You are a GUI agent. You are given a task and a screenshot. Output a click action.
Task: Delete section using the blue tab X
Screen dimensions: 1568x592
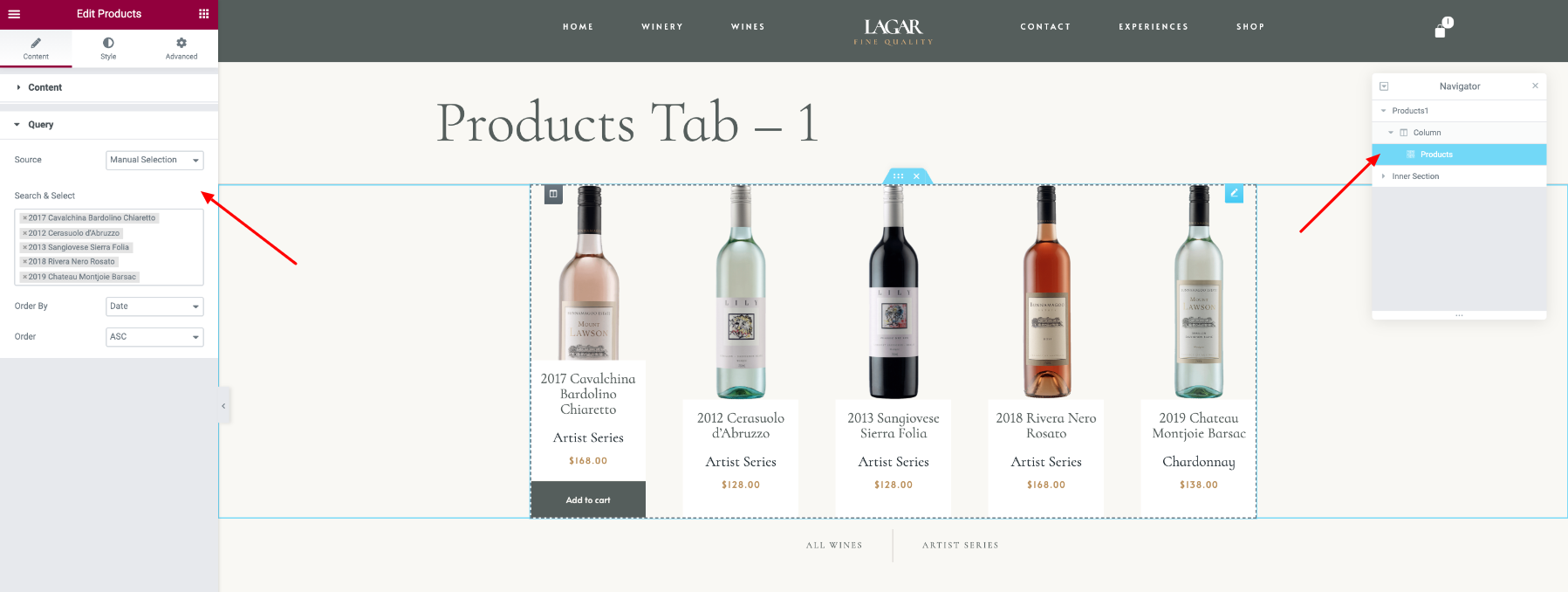pyautogui.click(x=916, y=176)
